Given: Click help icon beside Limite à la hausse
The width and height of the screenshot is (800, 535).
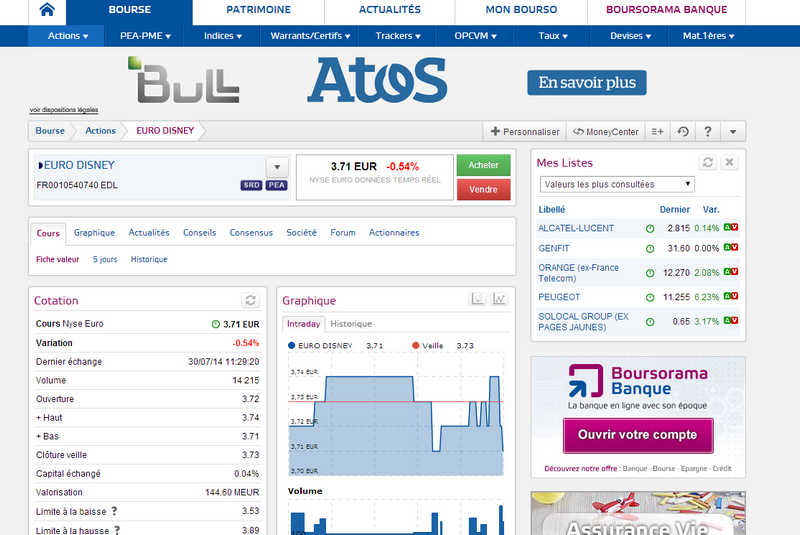Looking at the screenshot, I should tap(117, 530).
